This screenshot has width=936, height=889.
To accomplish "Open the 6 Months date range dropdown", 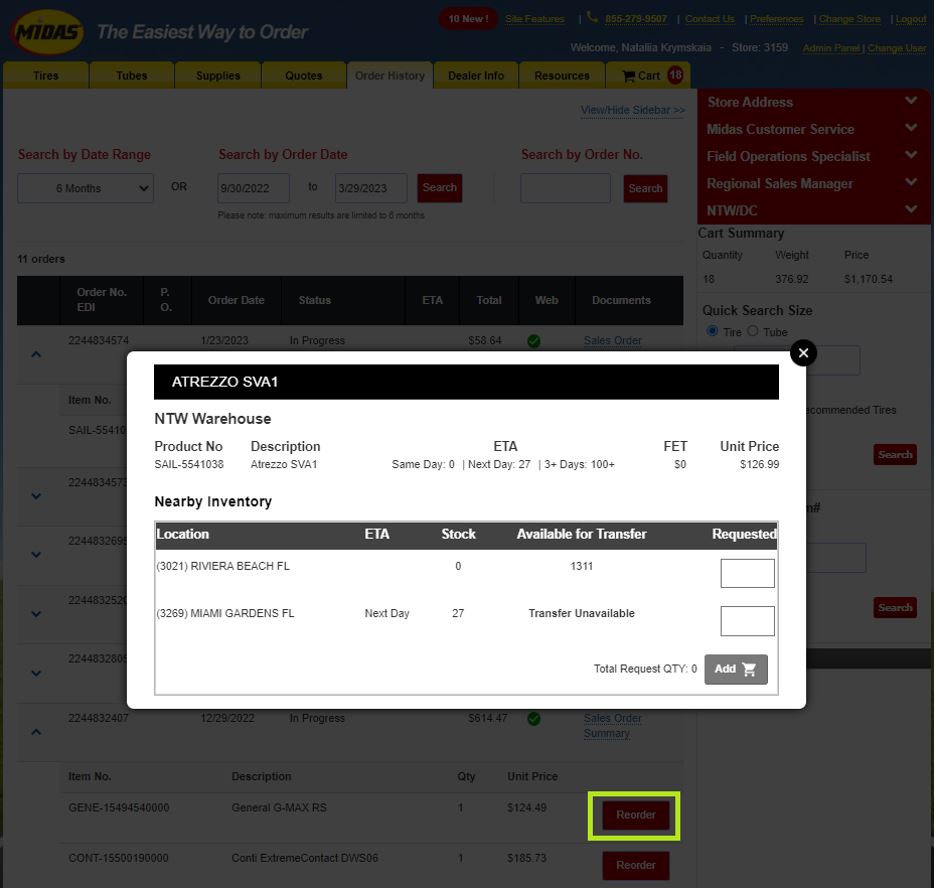I will coord(85,188).
